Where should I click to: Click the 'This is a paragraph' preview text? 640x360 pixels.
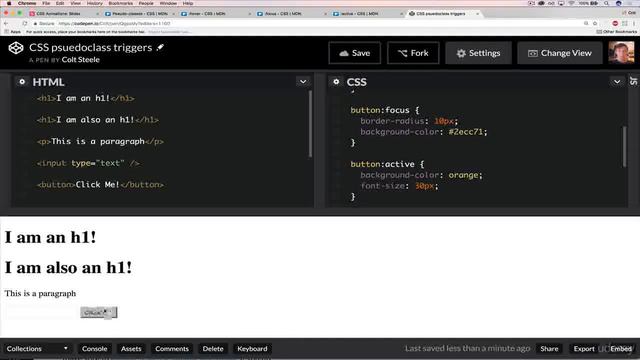pyautogui.click(x=40, y=293)
